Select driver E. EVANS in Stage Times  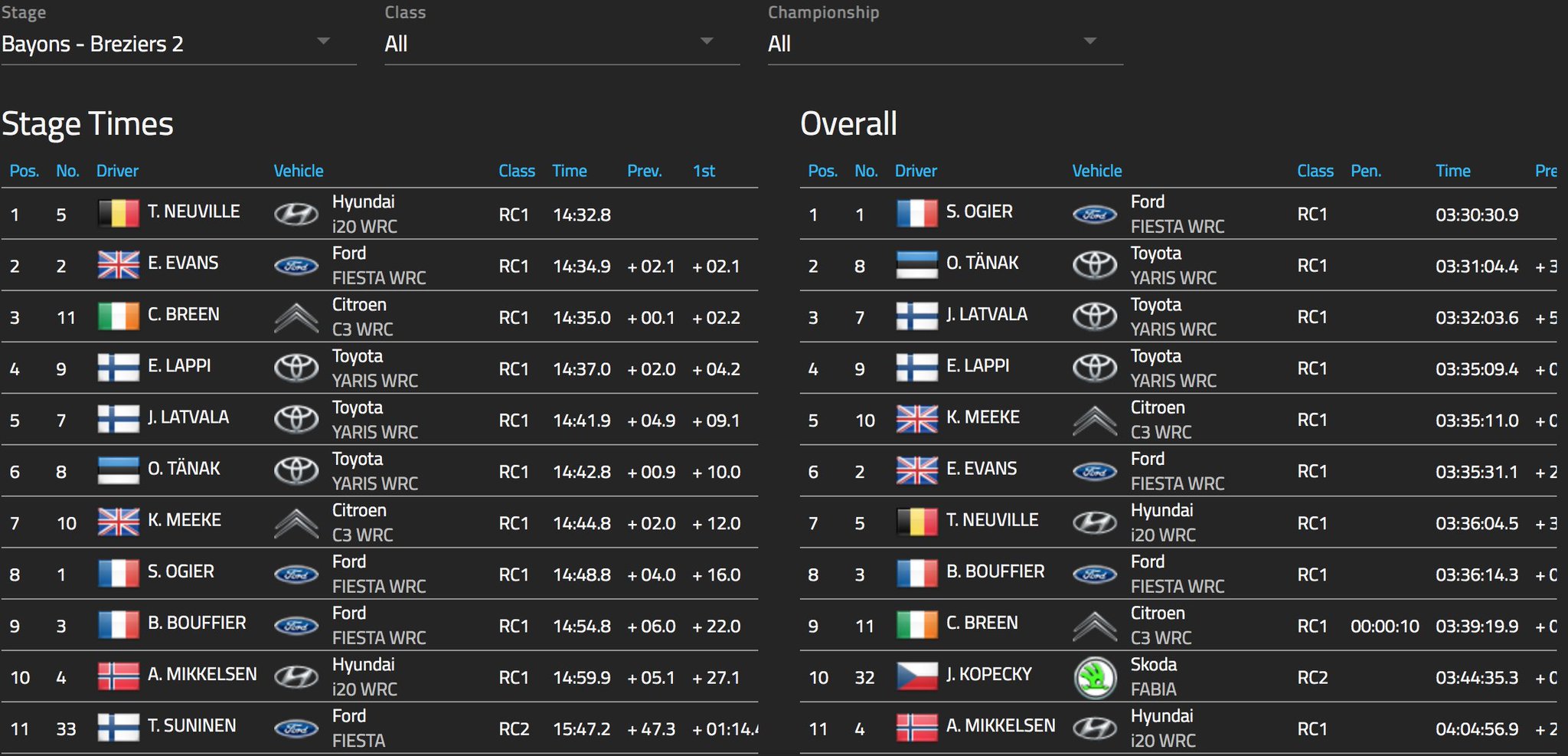click(x=183, y=263)
